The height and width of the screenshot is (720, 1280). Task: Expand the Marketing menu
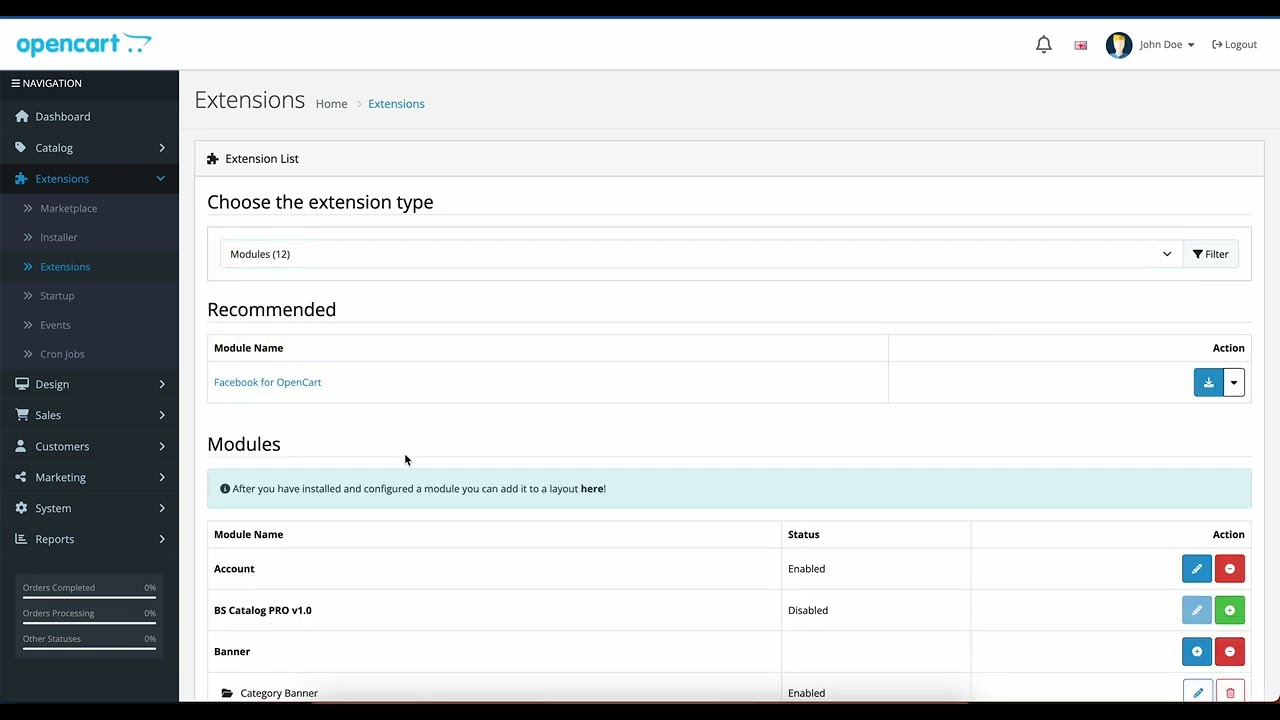coord(89,477)
